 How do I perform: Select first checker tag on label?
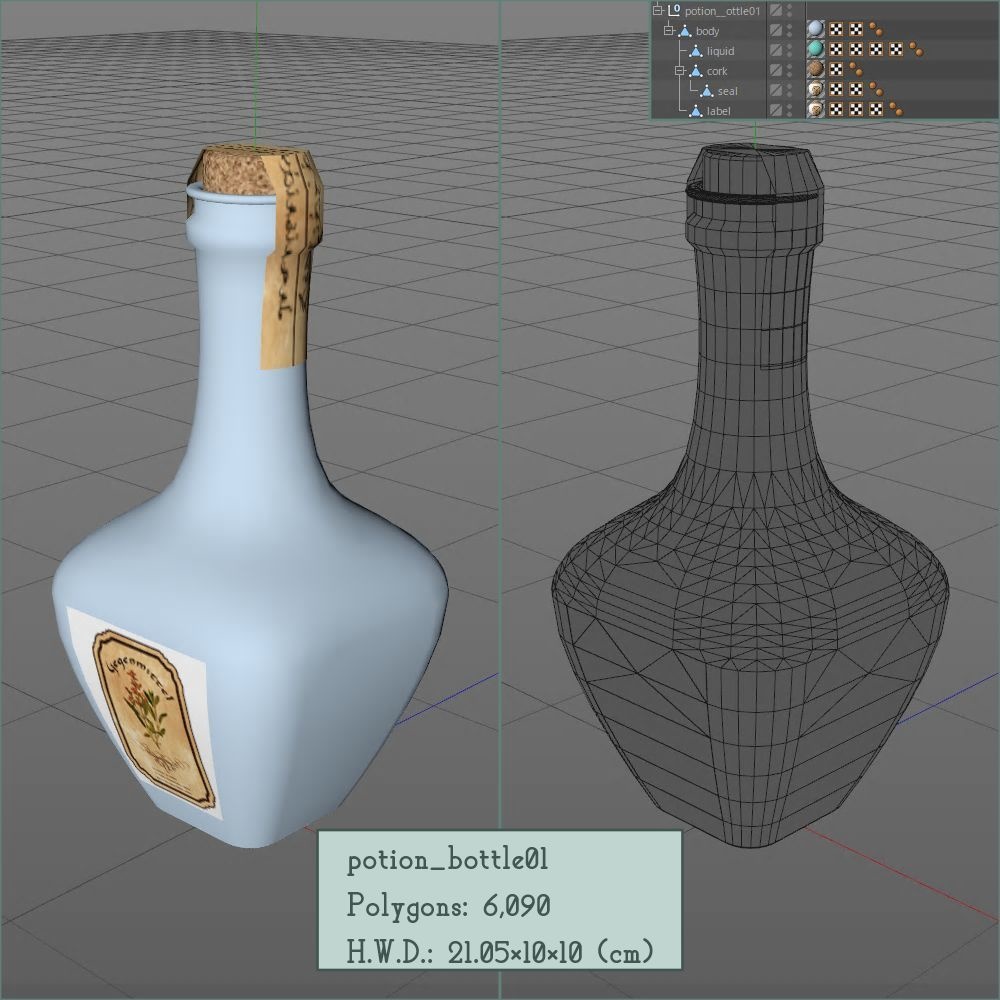(836, 109)
